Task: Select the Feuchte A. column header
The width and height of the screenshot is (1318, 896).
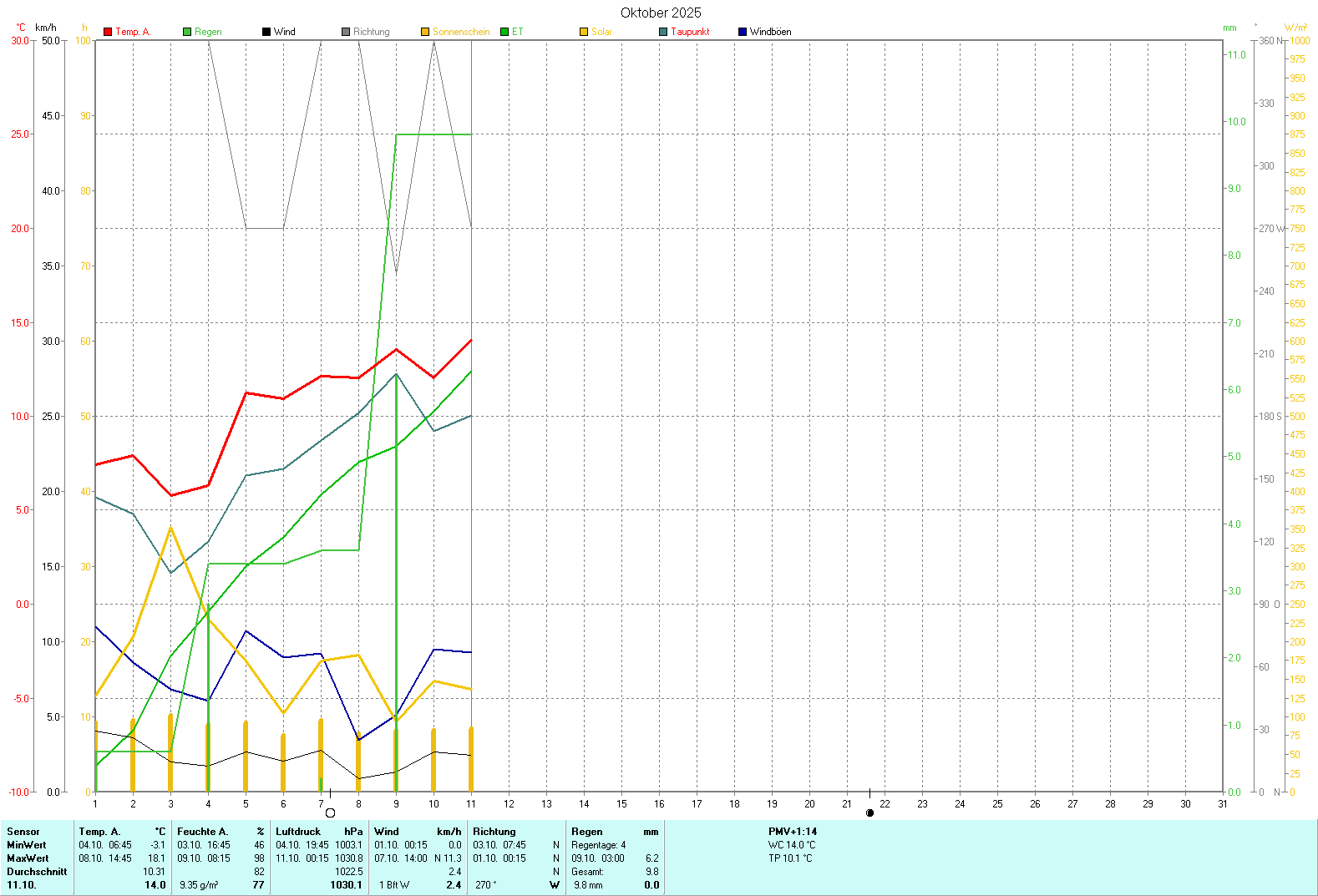Action: click(202, 832)
